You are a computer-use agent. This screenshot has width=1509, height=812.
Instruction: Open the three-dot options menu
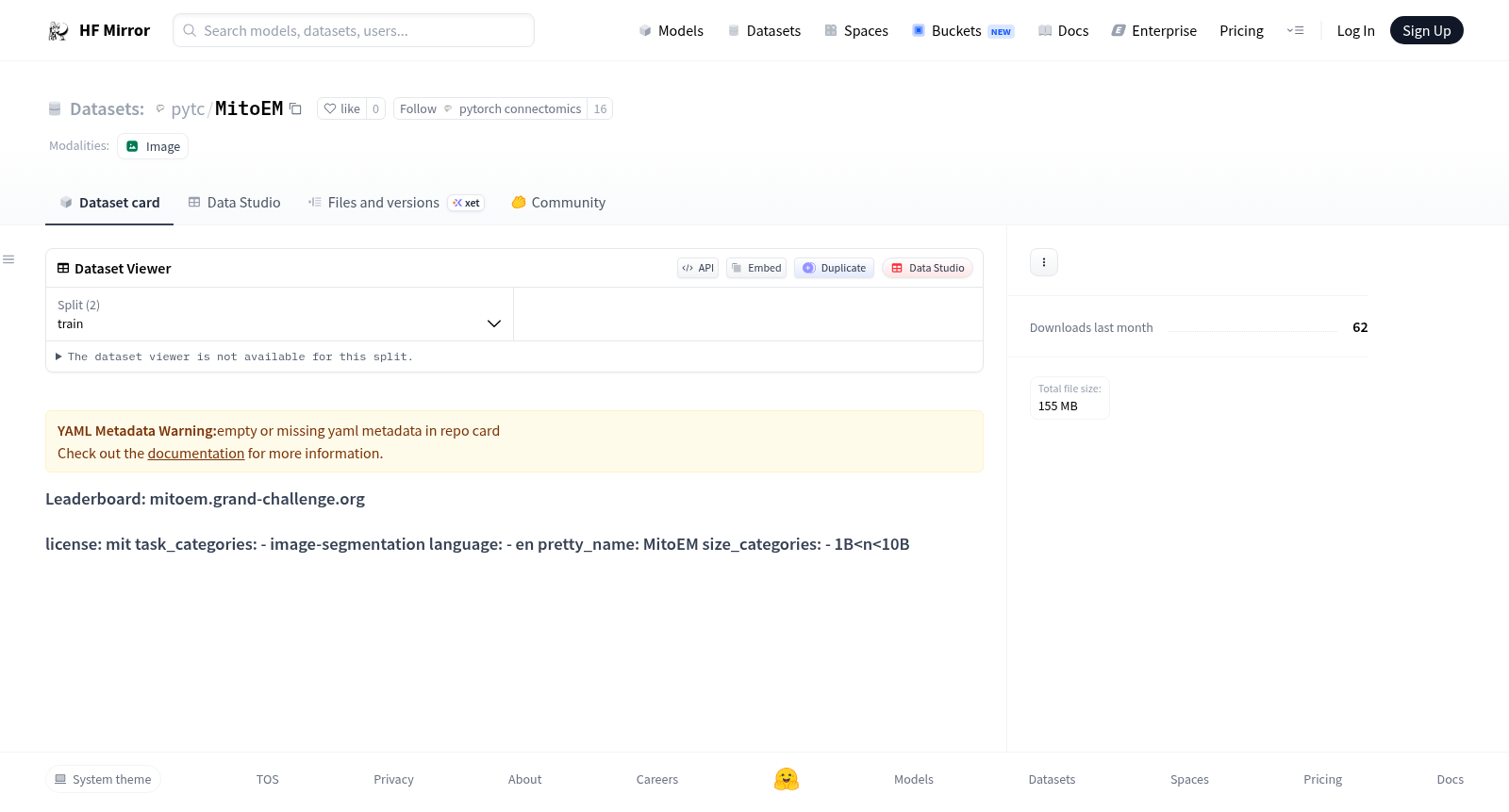1044,262
